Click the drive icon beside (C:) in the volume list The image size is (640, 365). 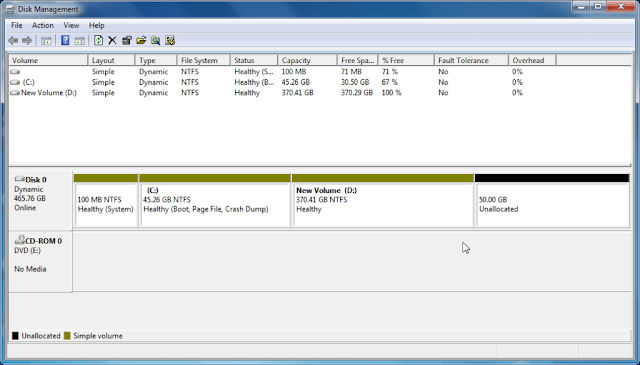(15, 82)
